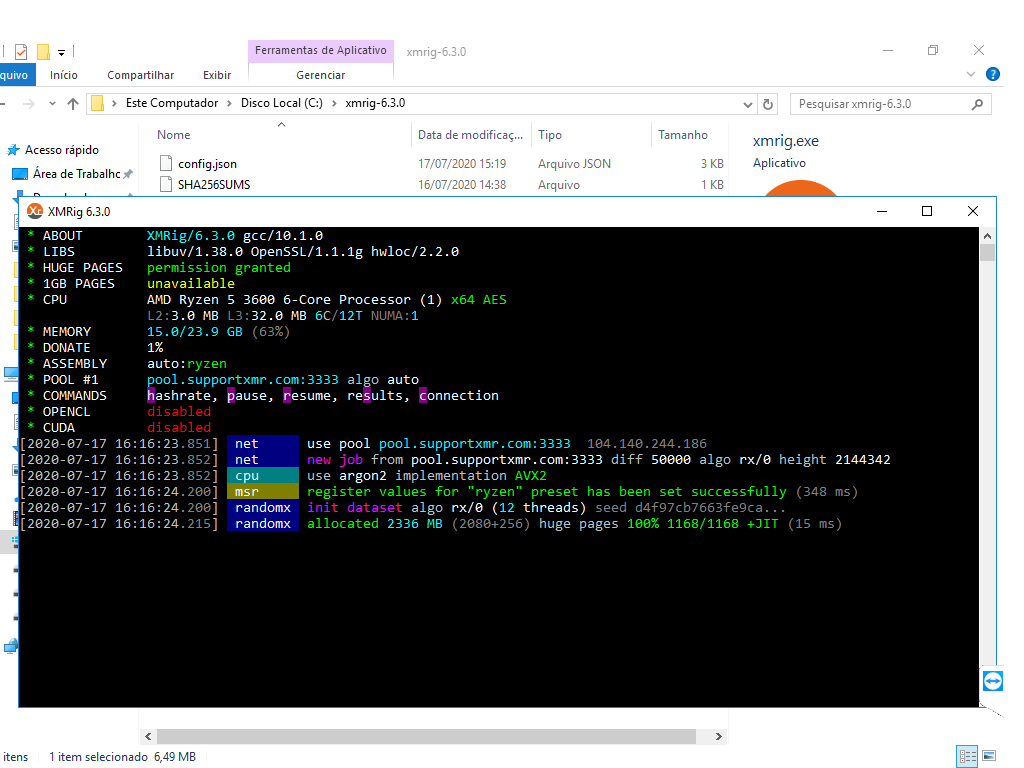The width and height of the screenshot is (1024, 768).
Task: Unpin Área de Trabalho from Quick Access
Action: pos(127,173)
